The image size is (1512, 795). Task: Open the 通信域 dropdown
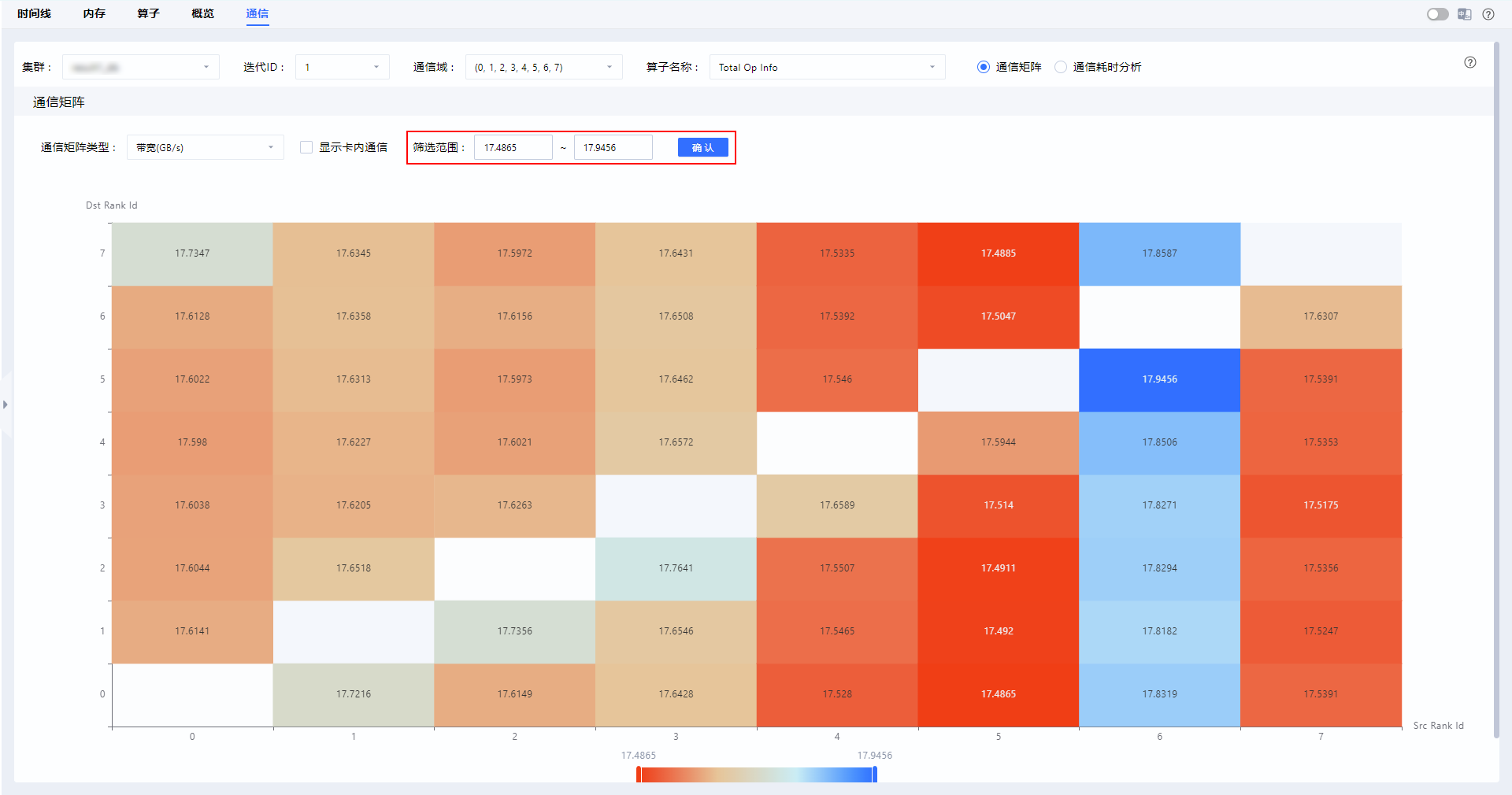tap(543, 67)
